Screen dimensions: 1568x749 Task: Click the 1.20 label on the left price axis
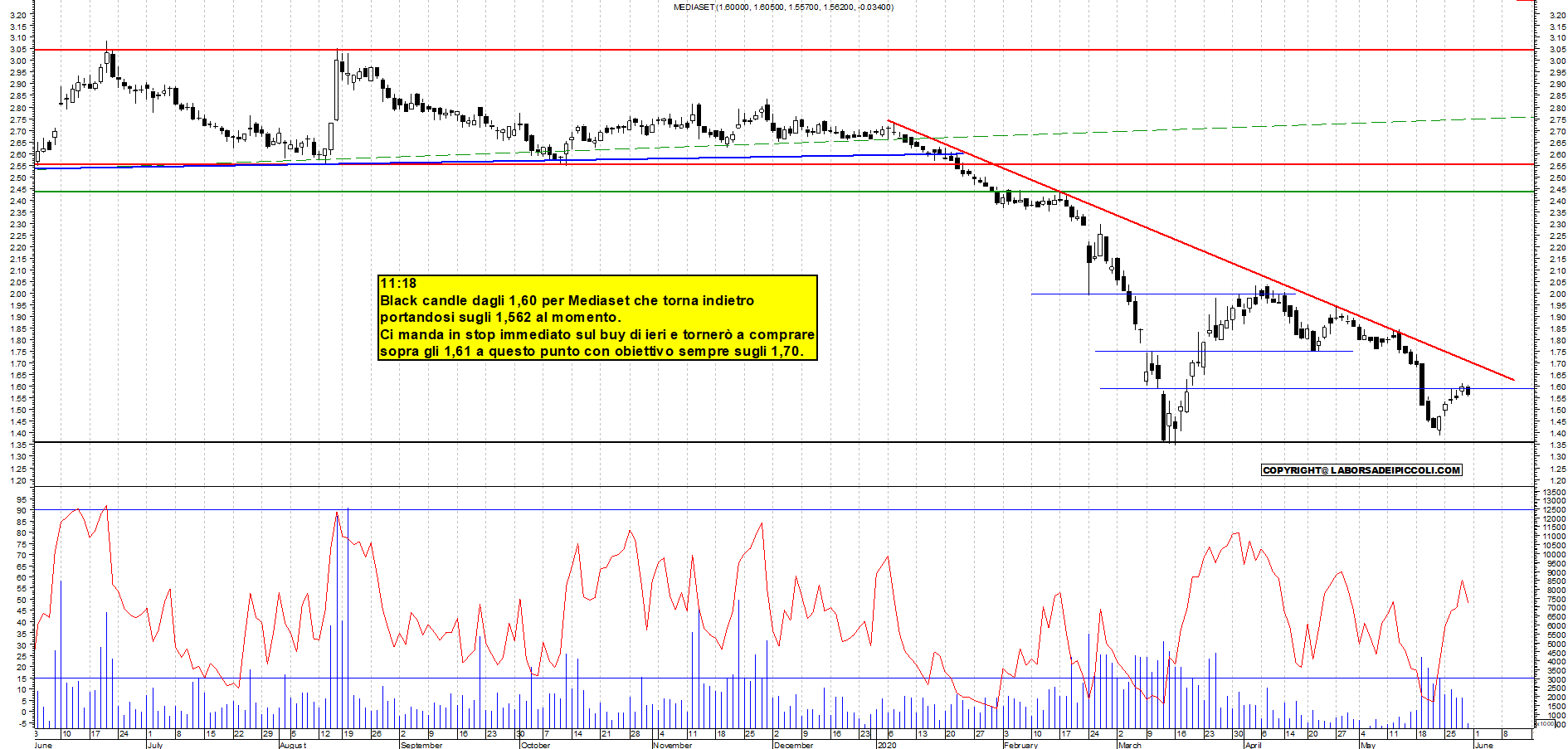pyautogui.click(x=20, y=480)
